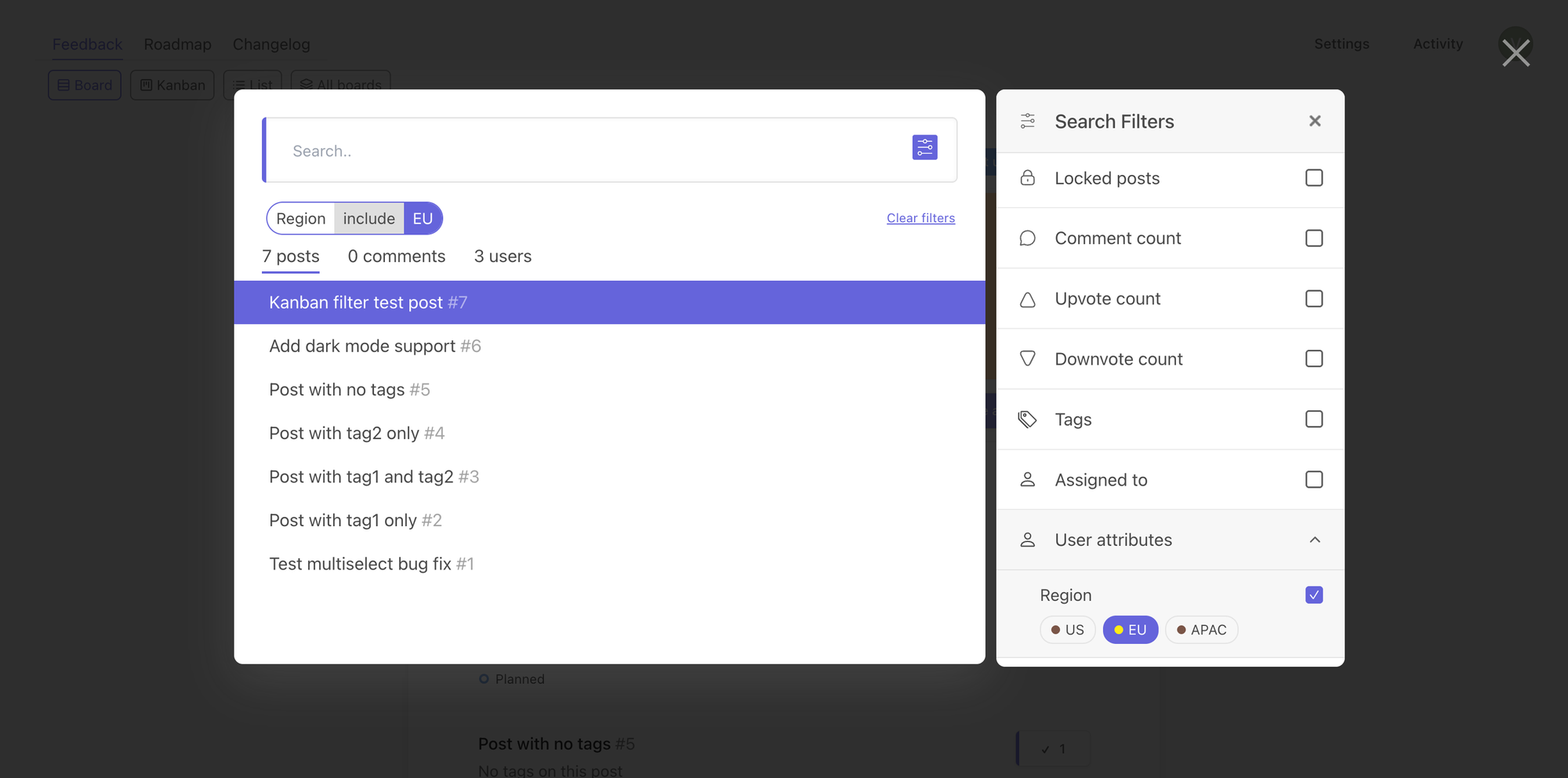Close the Search Filters panel
The width and height of the screenshot is (1568, 778).
tap(1315, 121)
